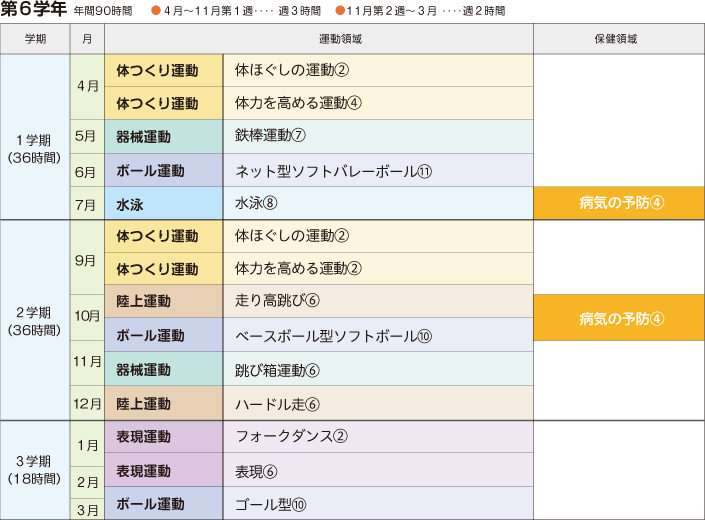Click the 4月 month cell
The height and width of the screenshot is (520, 705).
(87, 87)
